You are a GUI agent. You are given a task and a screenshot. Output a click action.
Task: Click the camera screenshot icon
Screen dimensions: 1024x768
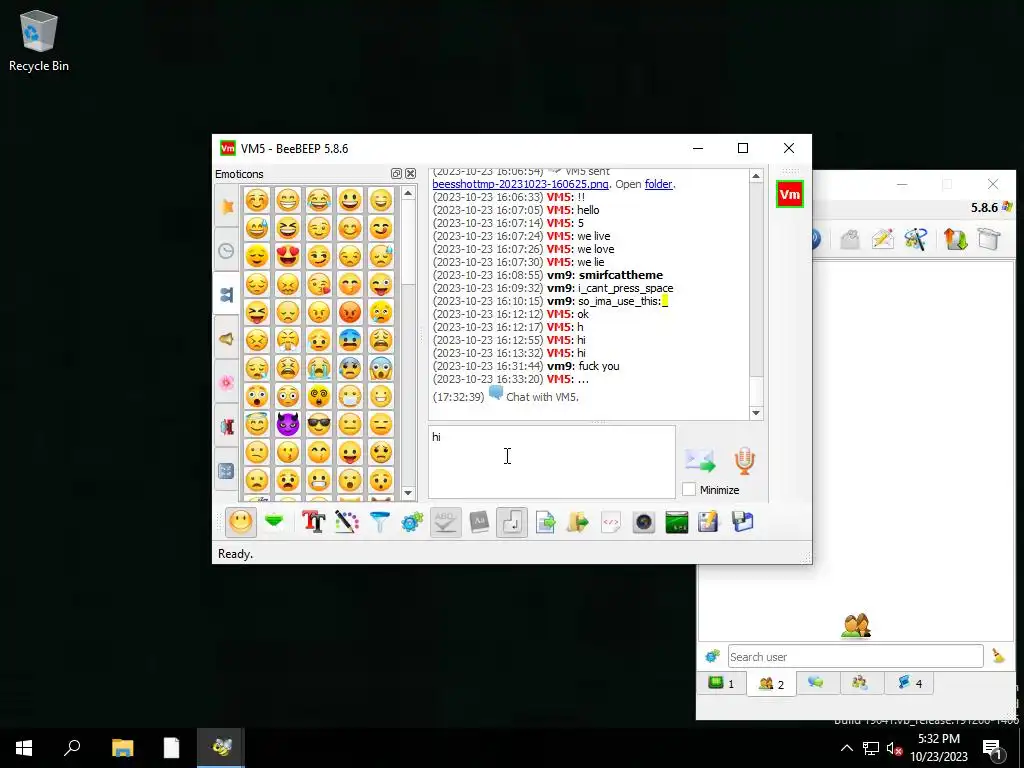point(643,522)
